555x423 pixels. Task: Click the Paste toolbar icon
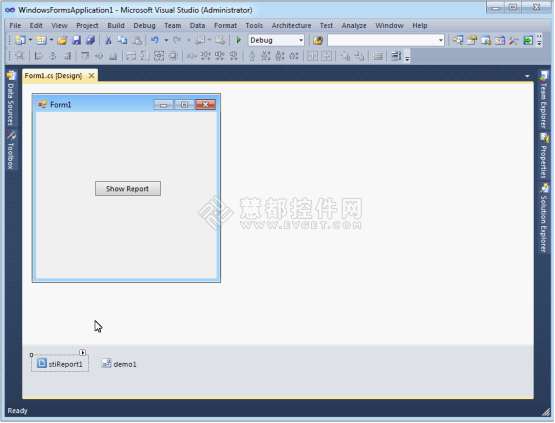[137, 40]
